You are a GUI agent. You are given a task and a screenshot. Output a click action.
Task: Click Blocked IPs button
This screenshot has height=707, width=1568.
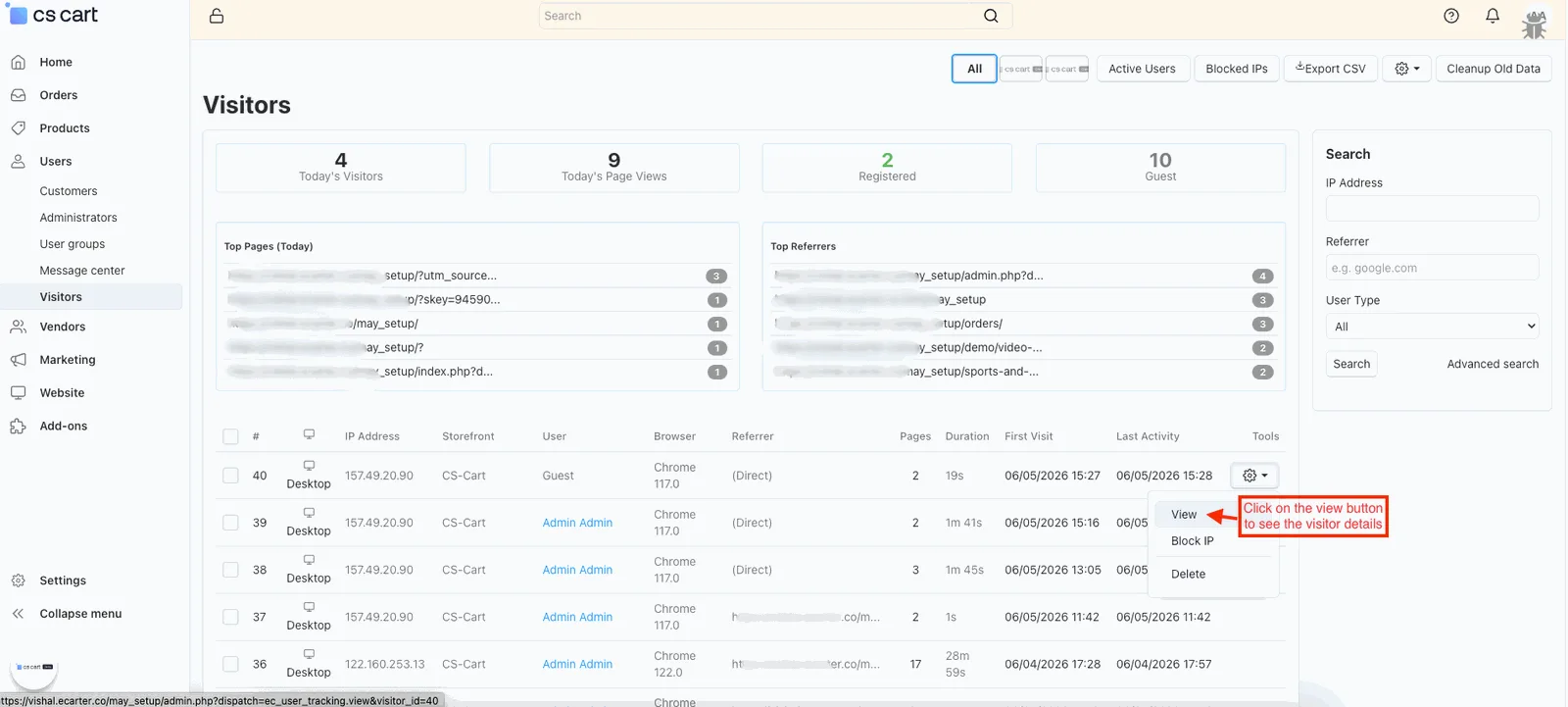(x=1237, y=69)
